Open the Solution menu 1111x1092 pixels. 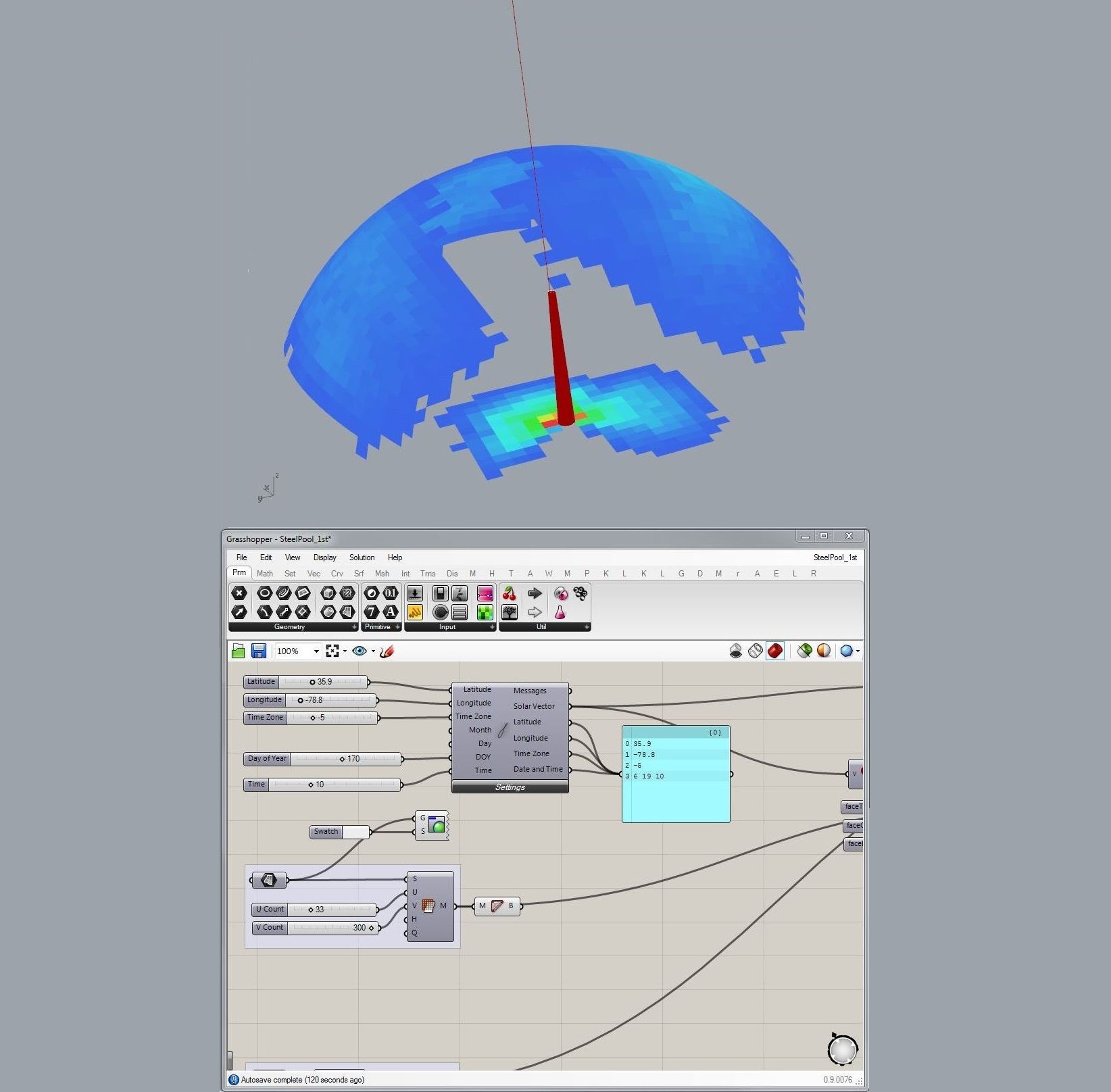pyautogui.click(x=362, y=557)
